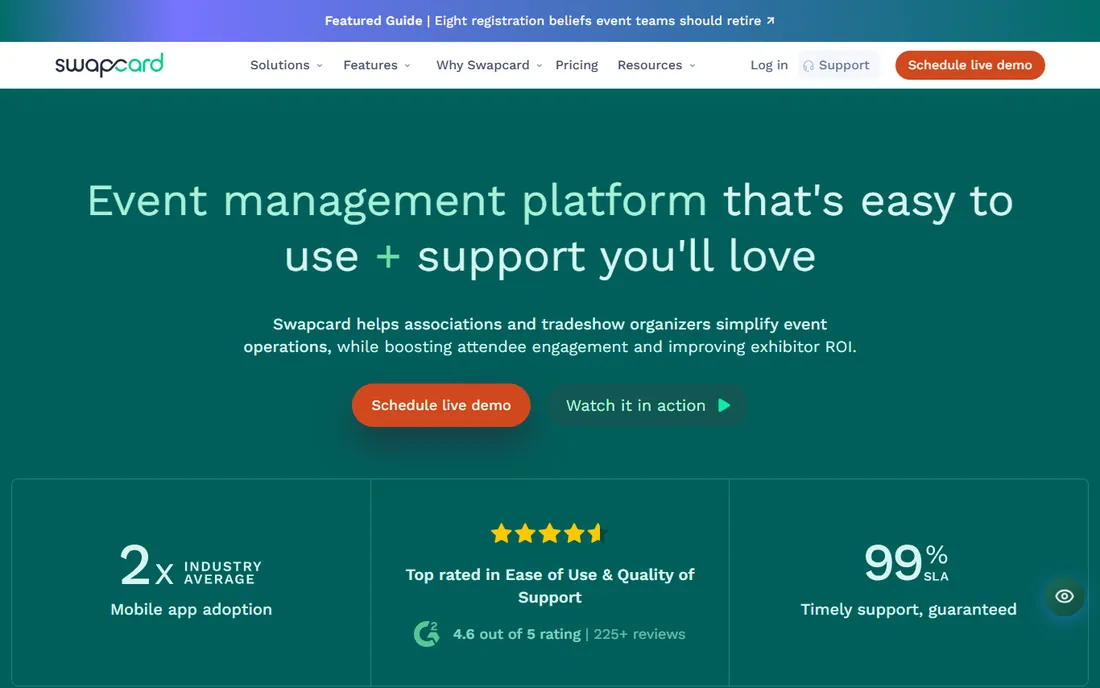Click the 'Timely support, guaranteed' text

908,609
